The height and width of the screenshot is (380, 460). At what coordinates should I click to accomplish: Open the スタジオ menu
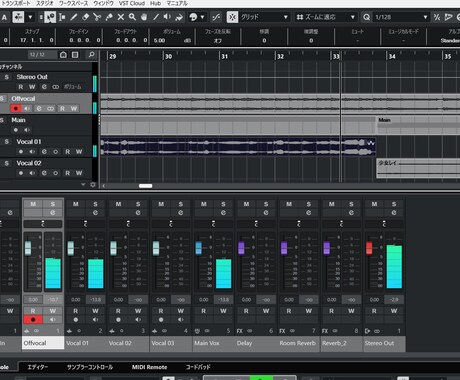[x=45, y=3]
